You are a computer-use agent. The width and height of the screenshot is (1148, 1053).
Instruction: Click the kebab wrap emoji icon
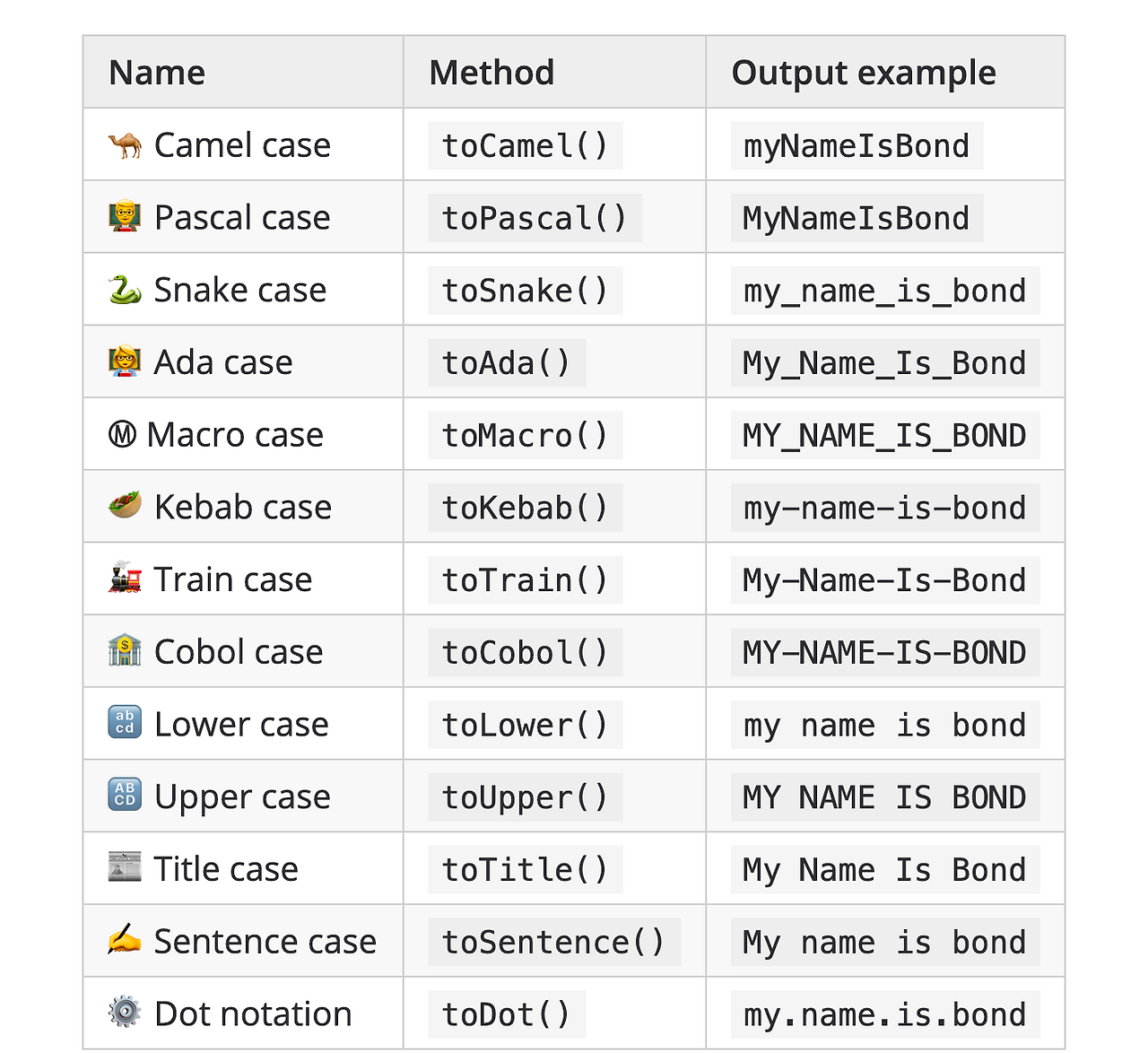coord(125,506)
